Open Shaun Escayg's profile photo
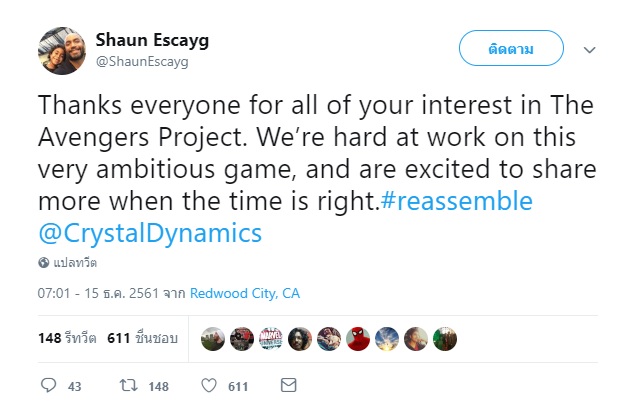Viewport: 636px width, 410px height. click(x=61, y=50)
